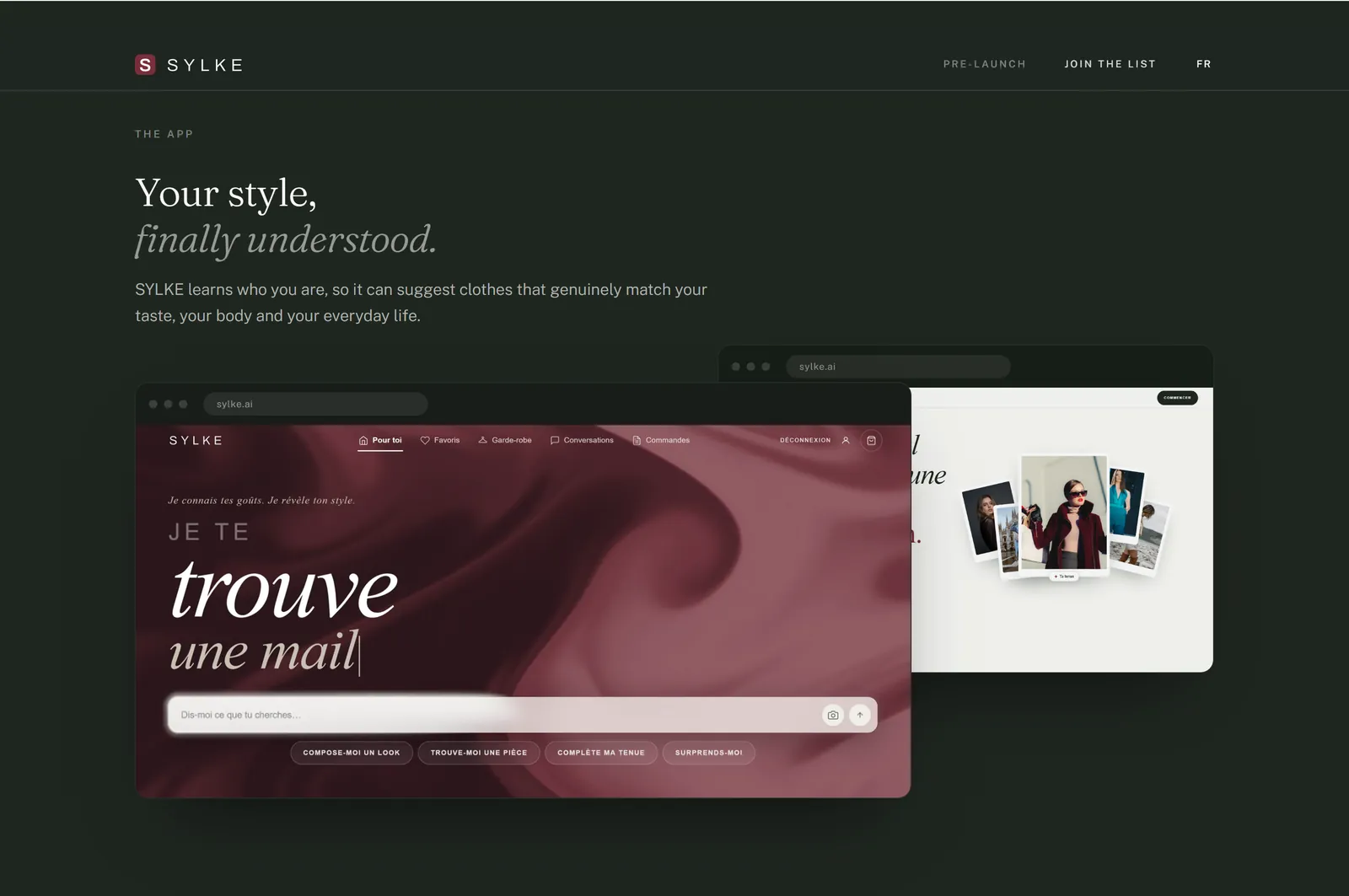Click JOIN THE LIST in header
Viewport: 1349px width, 896px height.
tap(1110, 64)
